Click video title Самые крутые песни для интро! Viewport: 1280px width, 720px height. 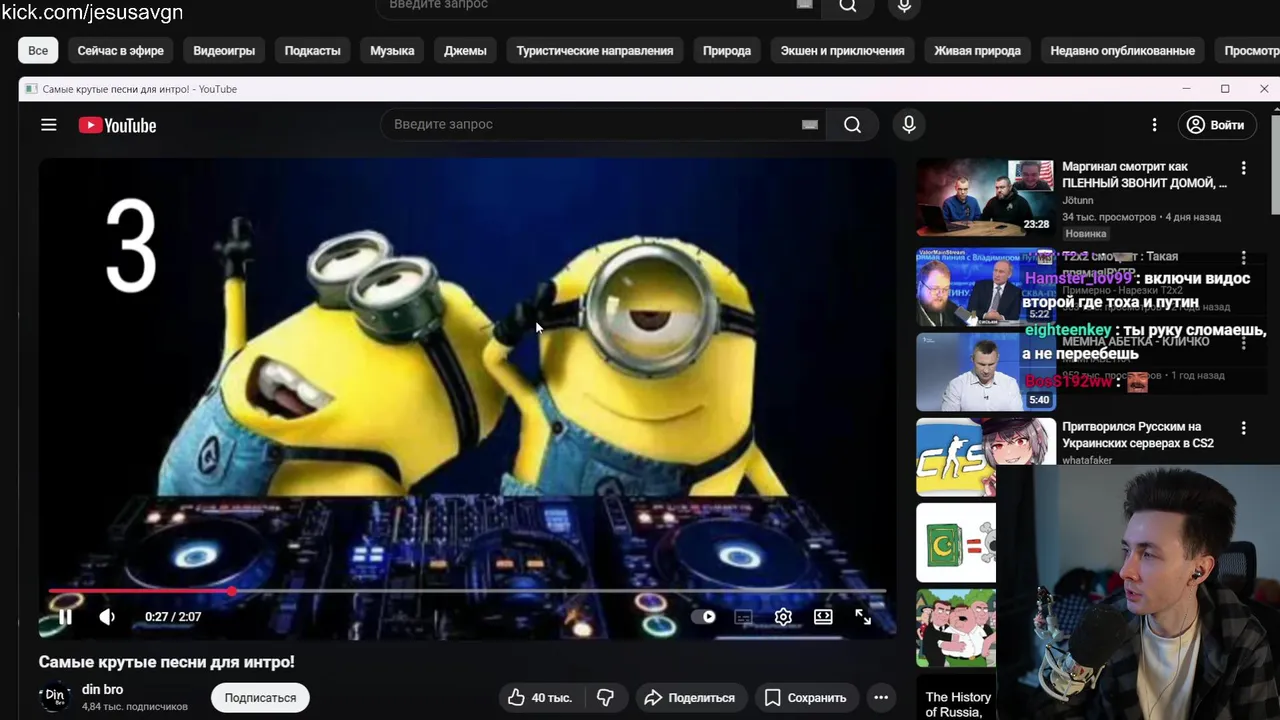tap(166, 662)
